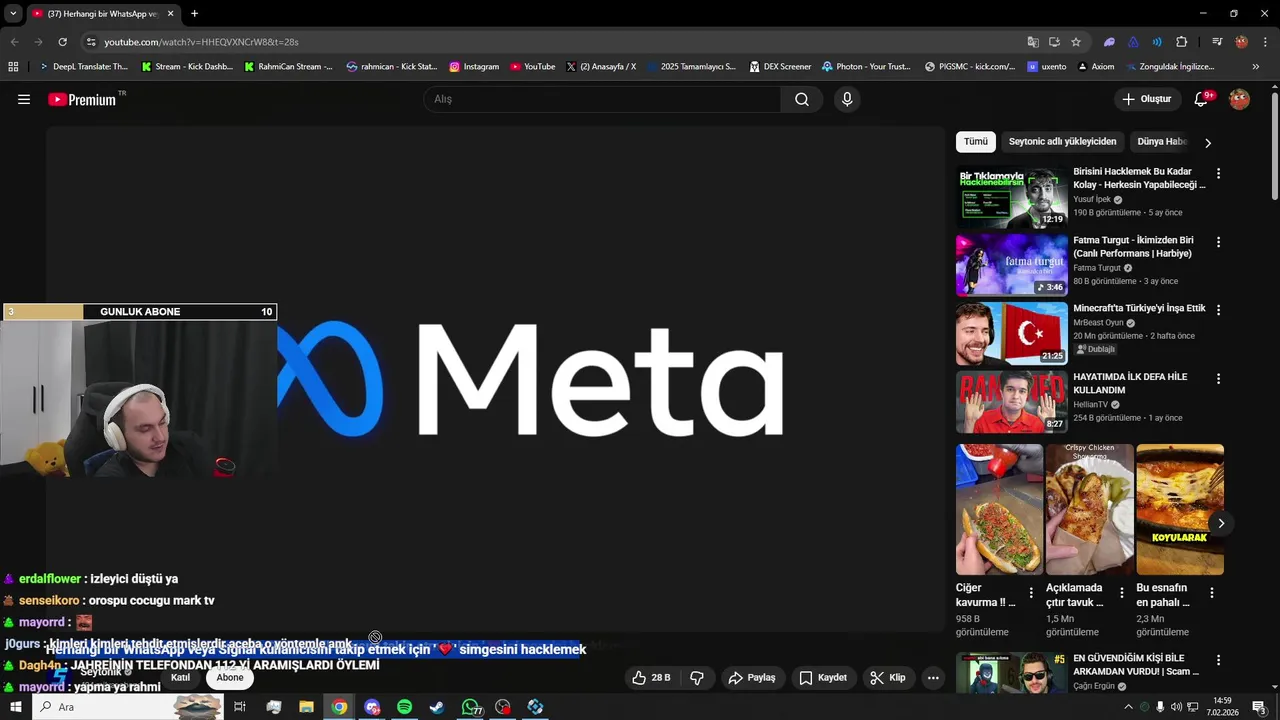The image size is (1280, 720).
Task: Click the search magnifier button
Action: (x=802, y=99)
